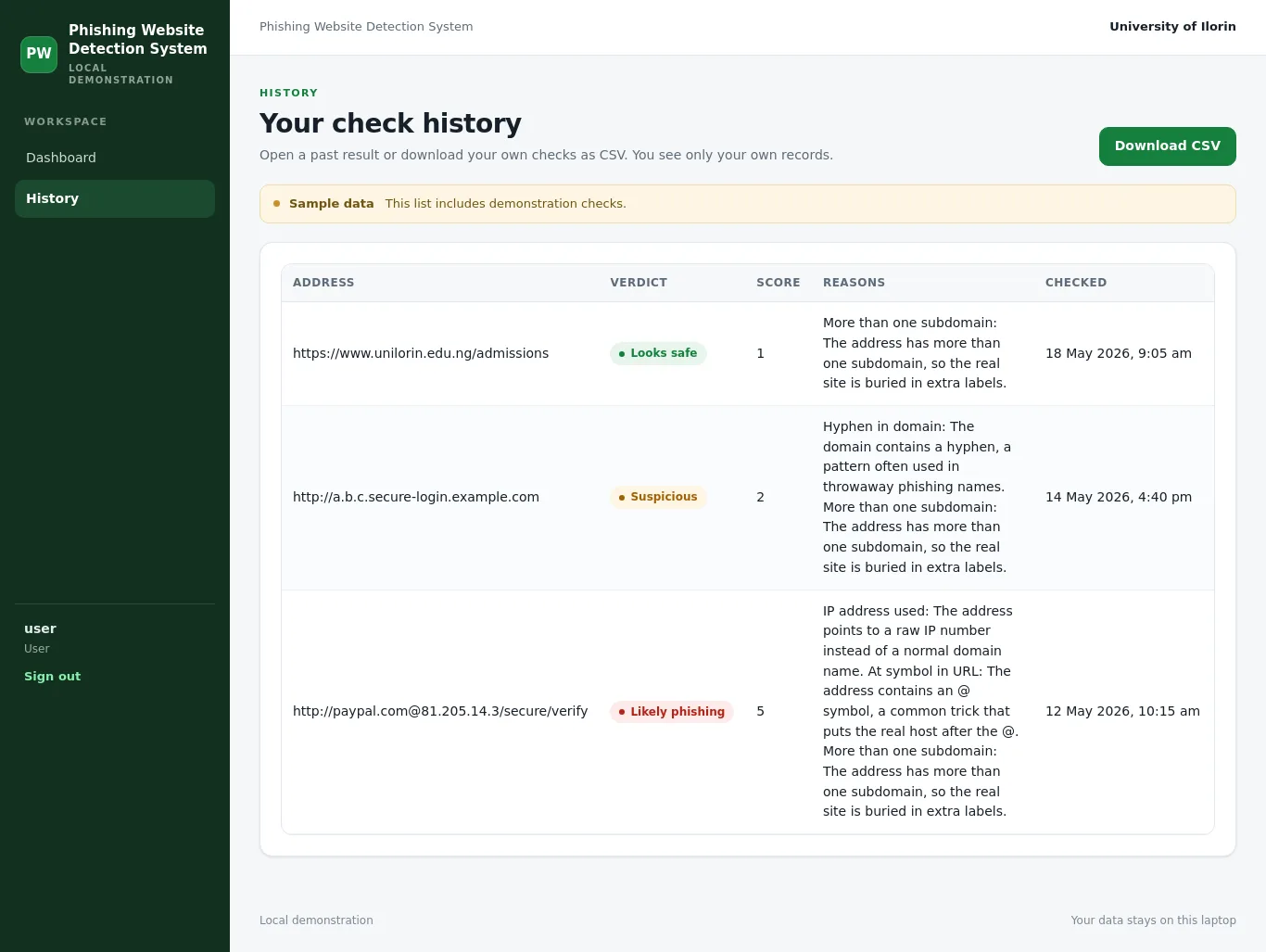
Task: Select the 18 May 2026, 9:05 am timestamp
Action: [1119, 353]
